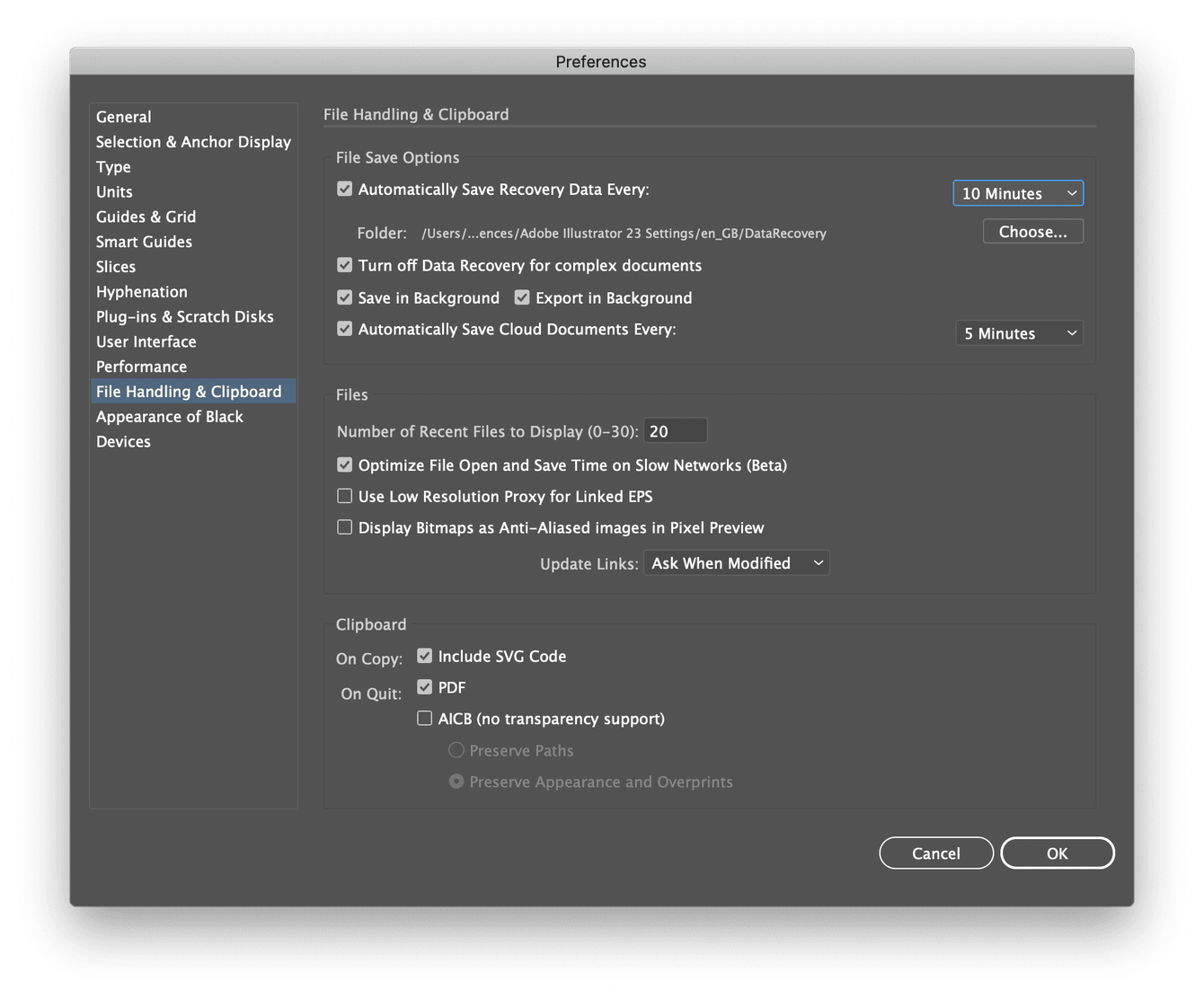
Task: Open the Guides & Grid settings
Action: pyautogui.click(x=146, y=217)
